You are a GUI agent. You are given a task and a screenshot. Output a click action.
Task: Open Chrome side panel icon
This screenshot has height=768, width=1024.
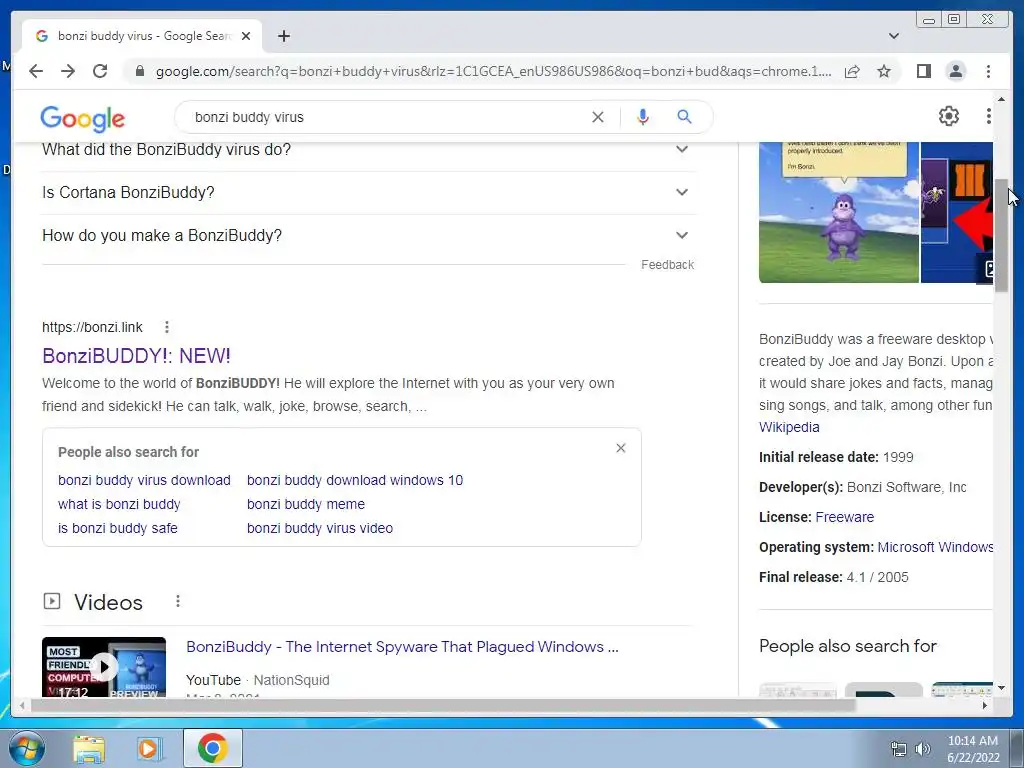(x=923, y=71)
